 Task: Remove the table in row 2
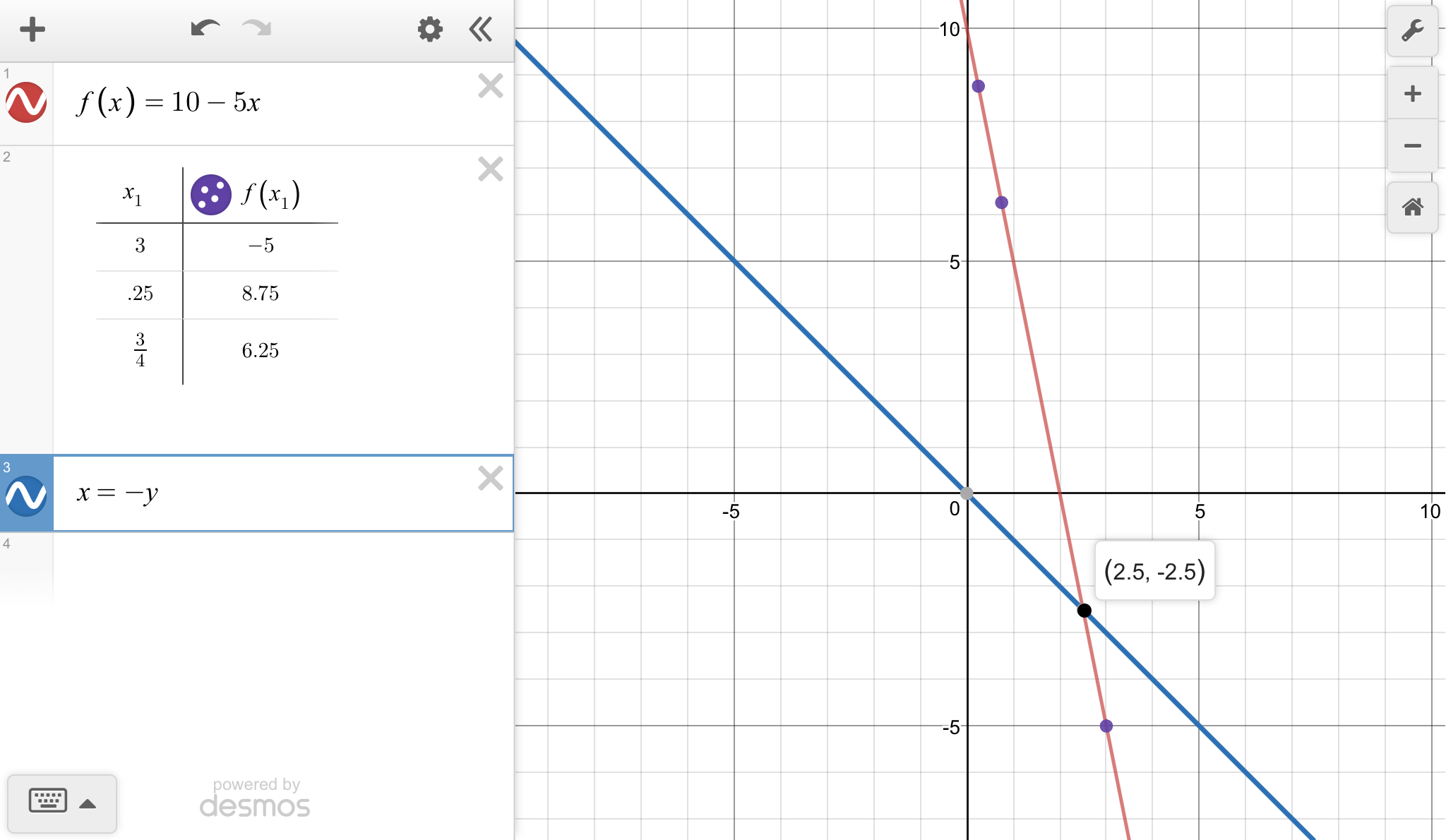point(490,169)
